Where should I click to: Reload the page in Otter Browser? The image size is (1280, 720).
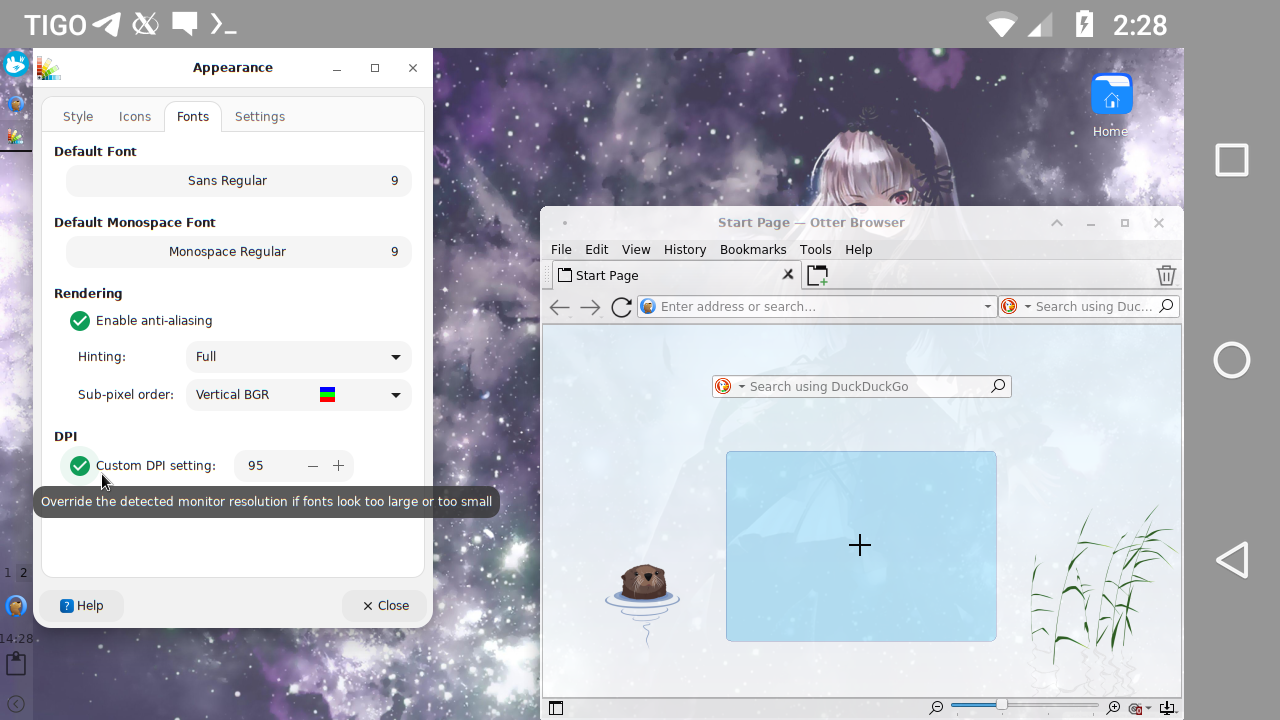[x=621, y=307]
